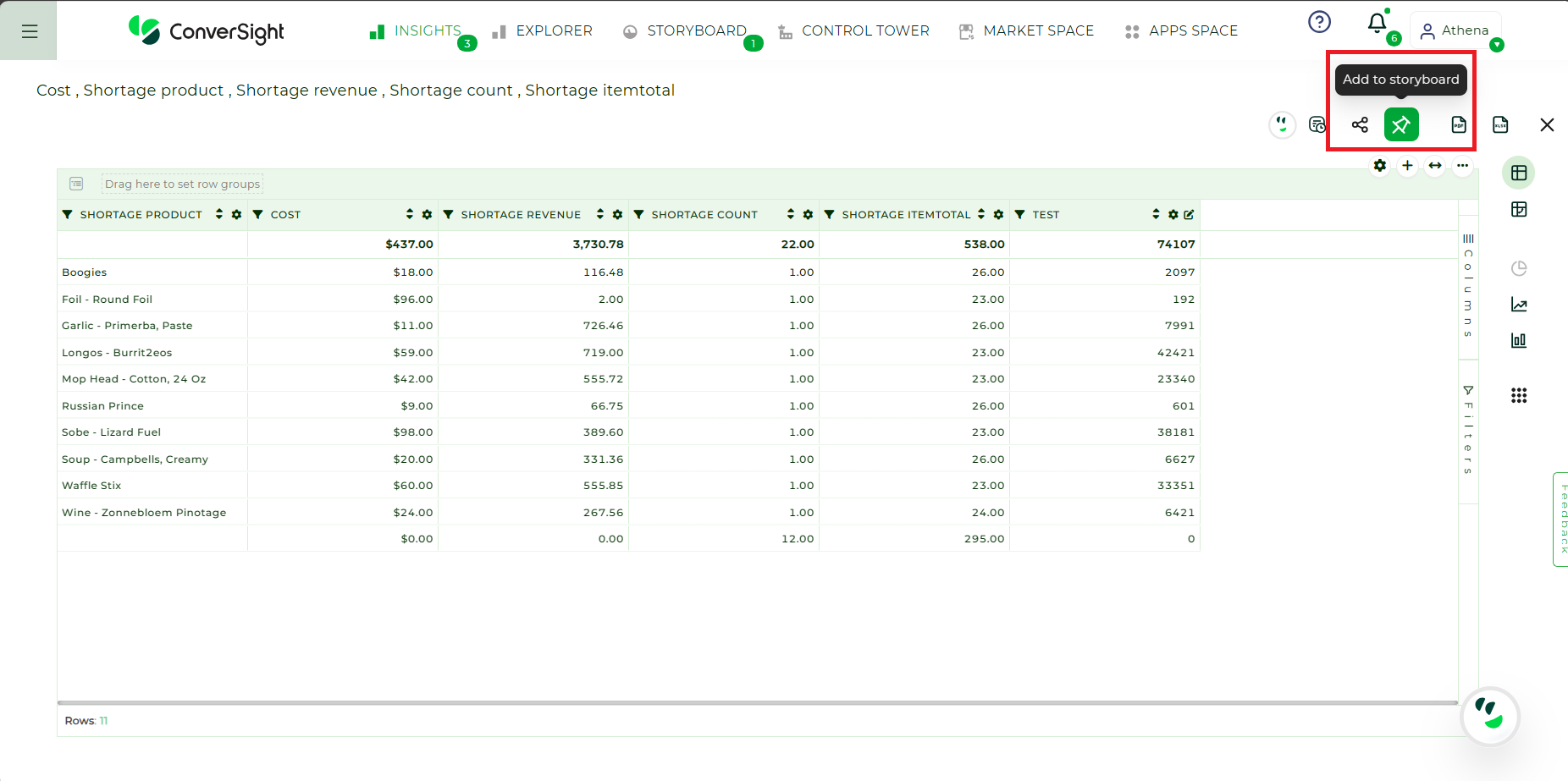Open the three-dots more options
Viewport: 1568px width, 781px height.
1462,166
